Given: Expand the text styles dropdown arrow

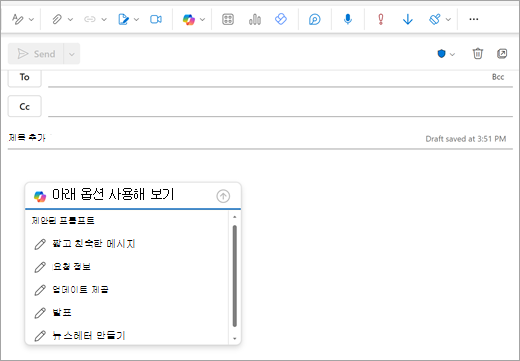Looking at the screenshot, I should 31,20.
